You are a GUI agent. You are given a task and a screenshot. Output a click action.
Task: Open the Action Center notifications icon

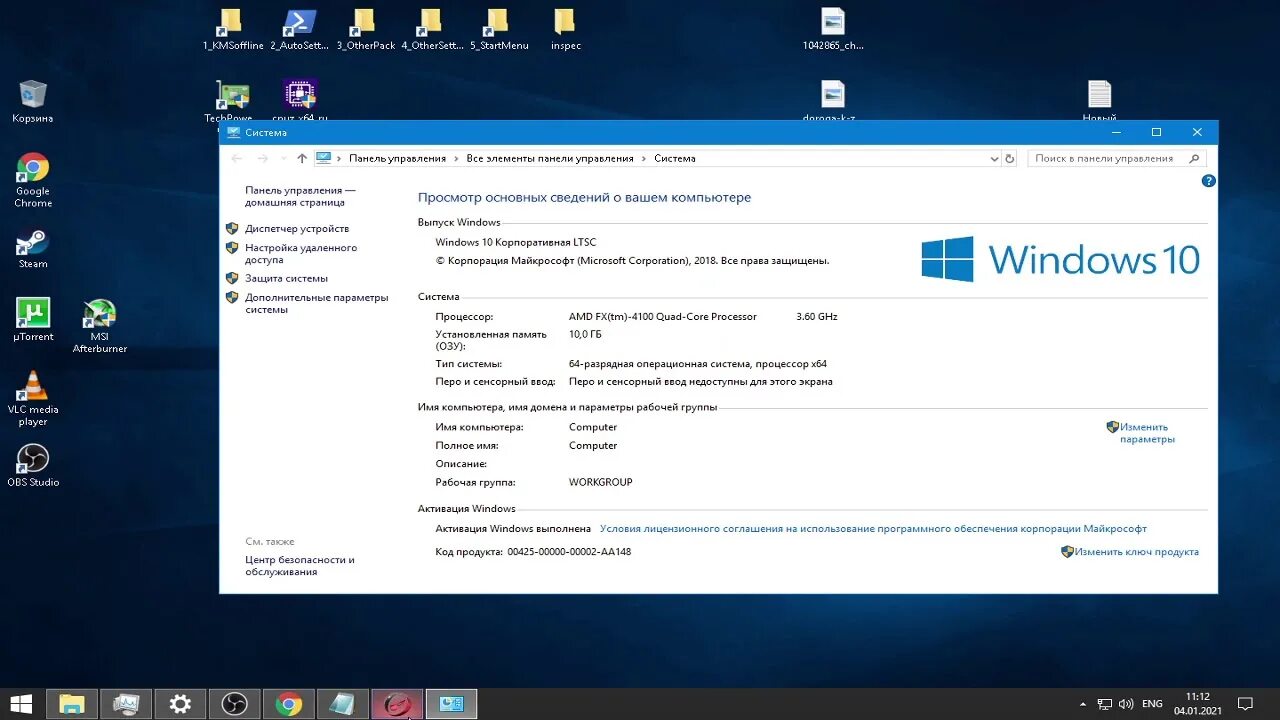click(1245, 704)
